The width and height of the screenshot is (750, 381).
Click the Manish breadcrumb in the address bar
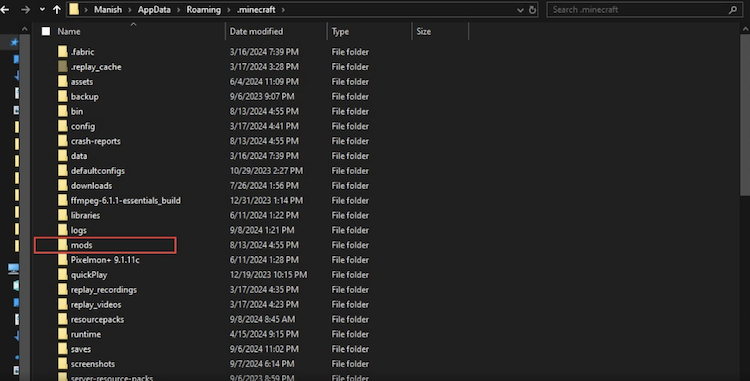(x=108, y=10)
